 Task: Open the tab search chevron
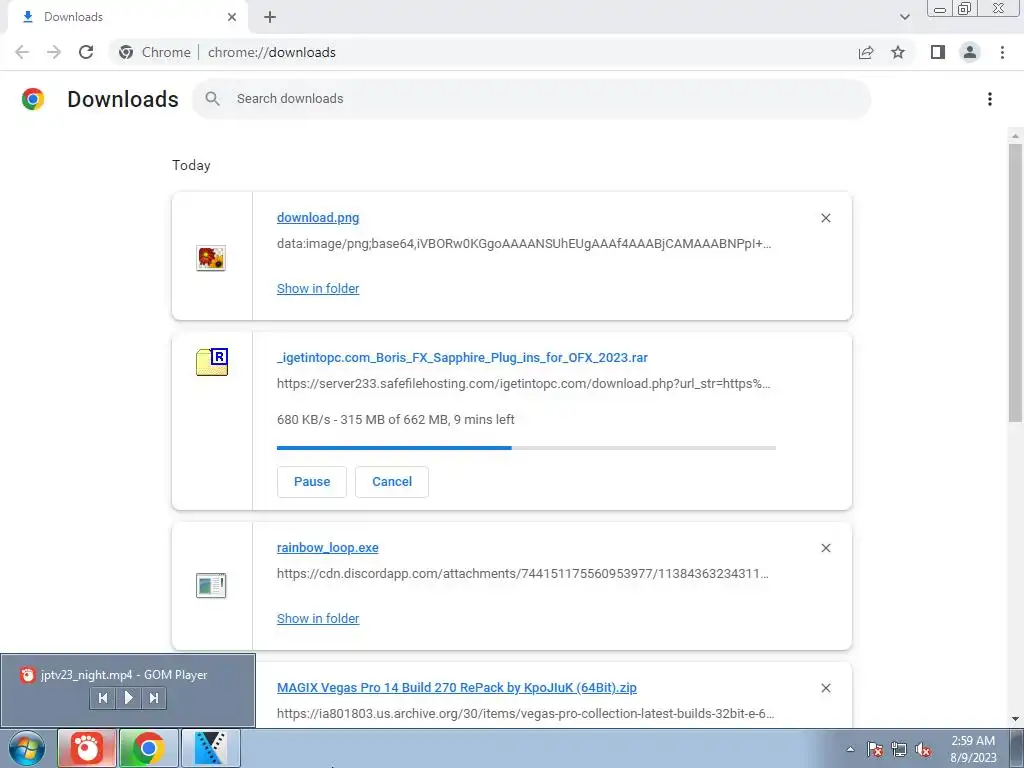tap(904, 17)
